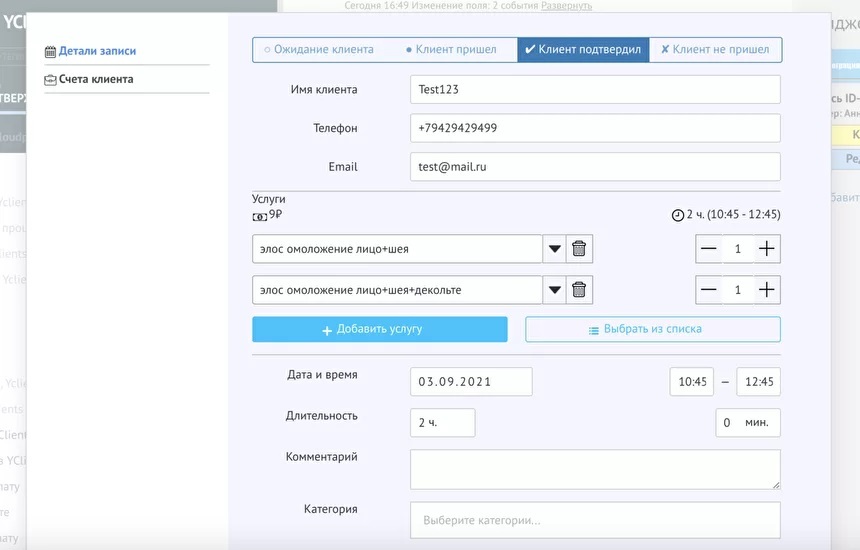Click the Email field containing test@mail.ru
Image resolution: width=860 pixels, height=550 pixels.
click(595, 167)
